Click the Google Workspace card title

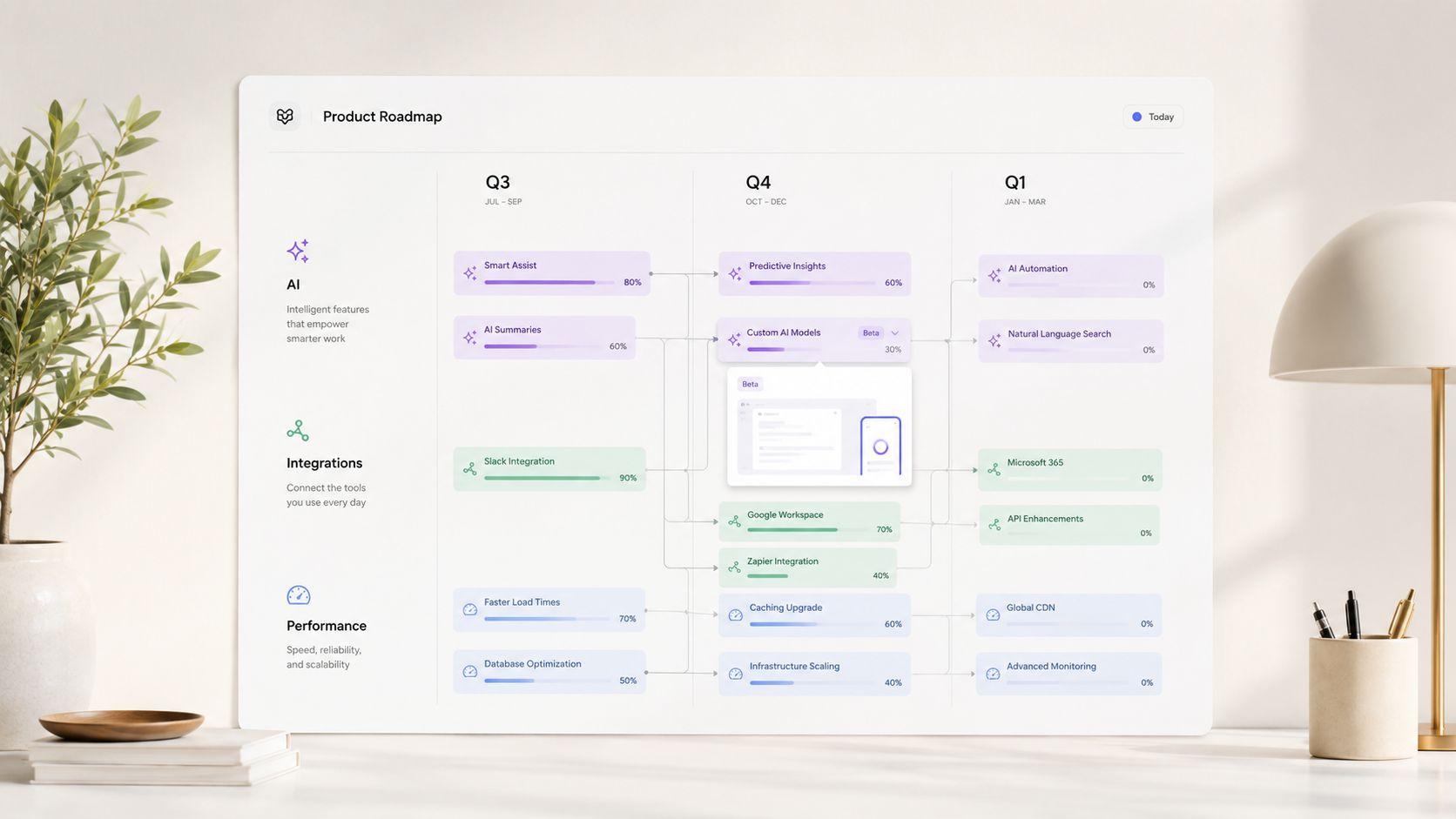point(785,515)
